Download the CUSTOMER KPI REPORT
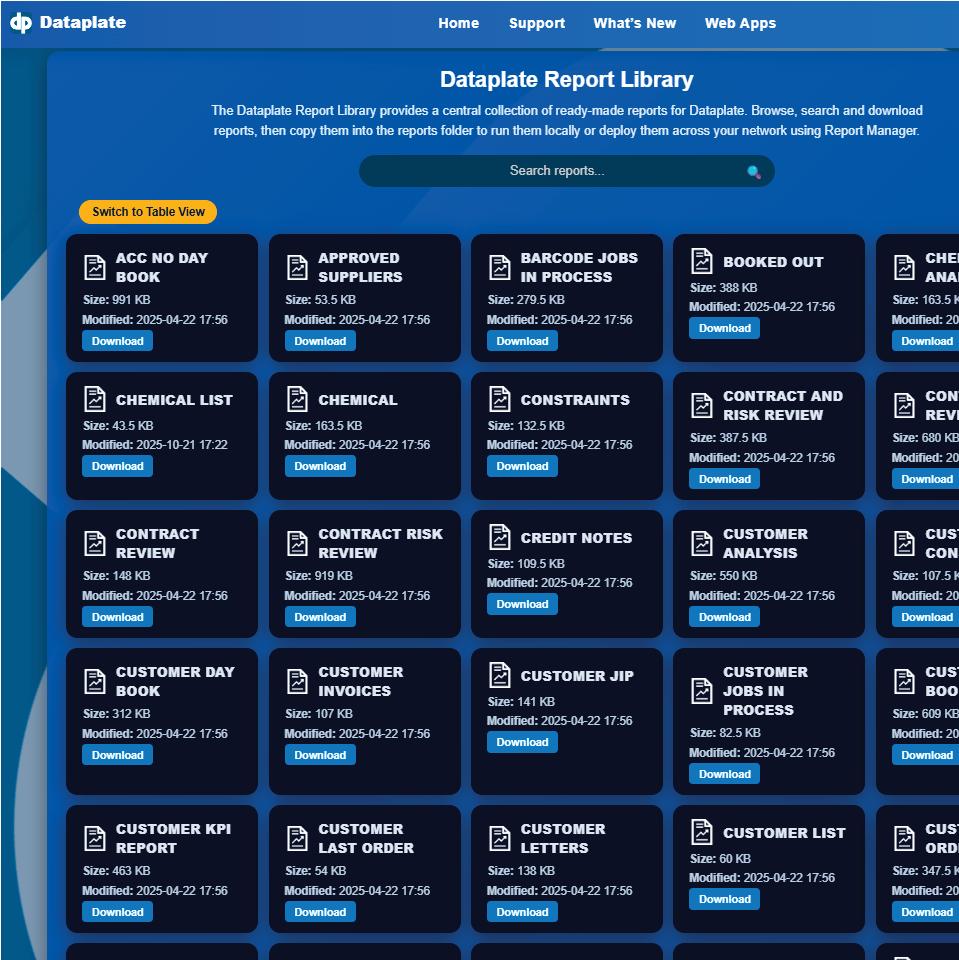The width and height of the screenshot is (959, 960). (x=118, y=912)
